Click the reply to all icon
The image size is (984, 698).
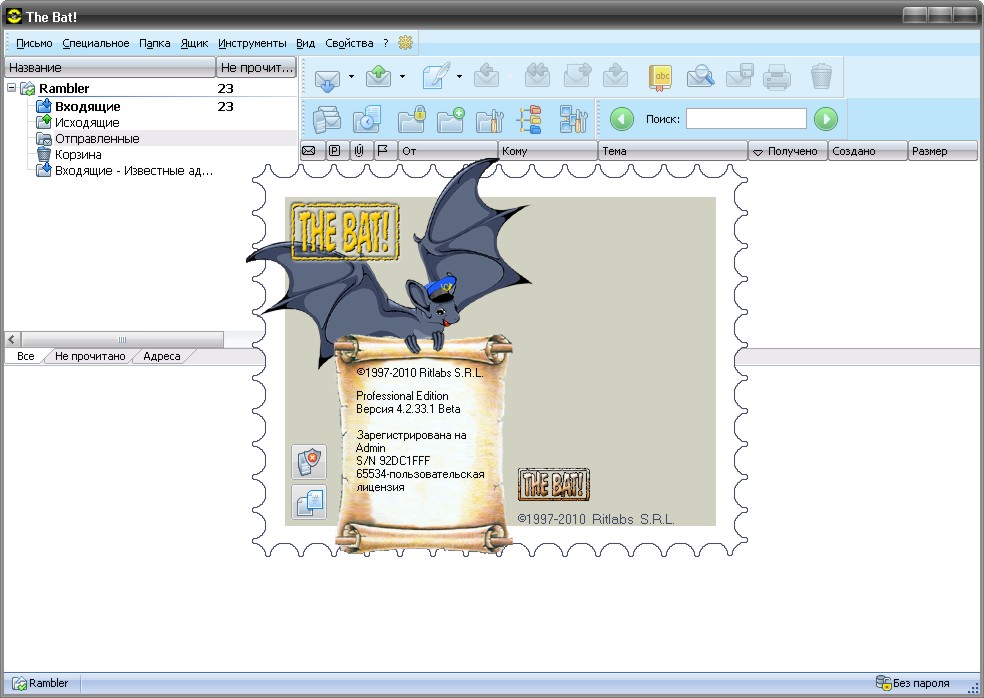coord(537,77)
